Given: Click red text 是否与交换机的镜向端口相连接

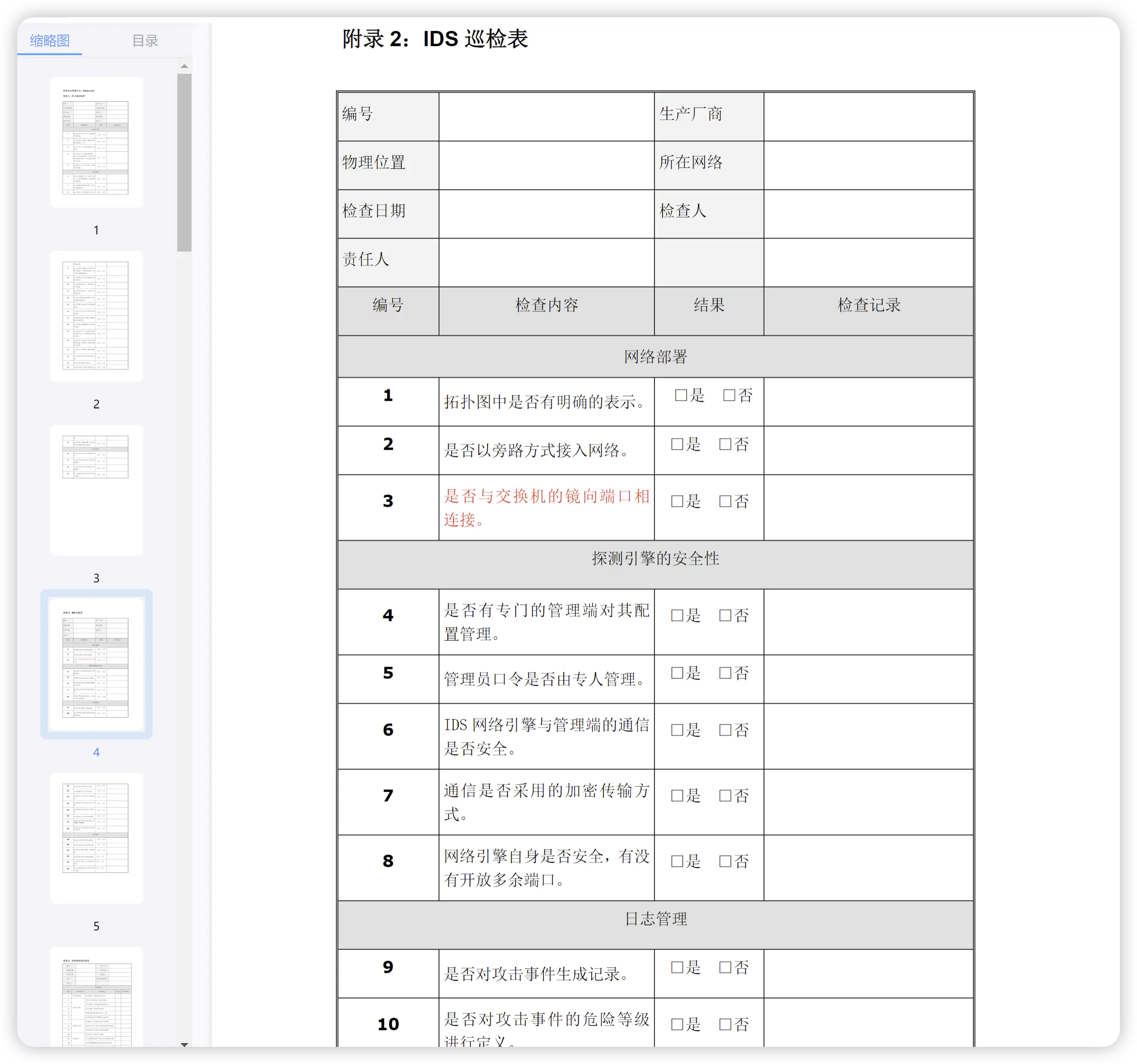Looking at the screenshot, I should tap(547, 507).
